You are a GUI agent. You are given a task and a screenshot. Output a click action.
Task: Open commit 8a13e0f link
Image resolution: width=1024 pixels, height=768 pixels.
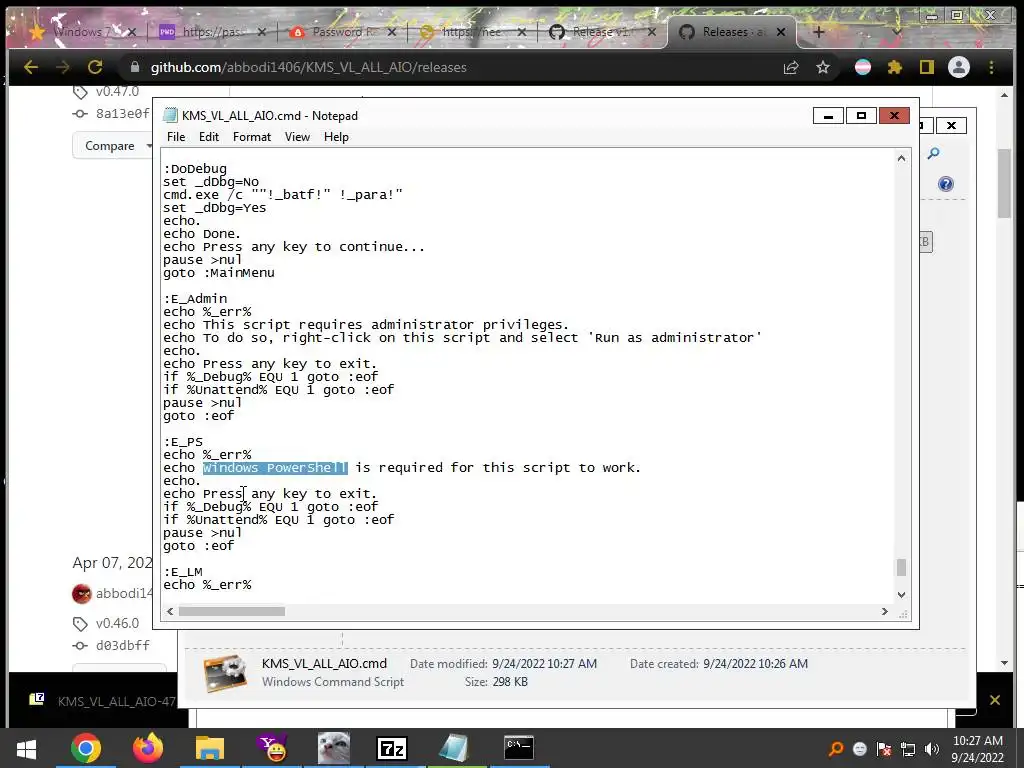(x=122, y=114)
